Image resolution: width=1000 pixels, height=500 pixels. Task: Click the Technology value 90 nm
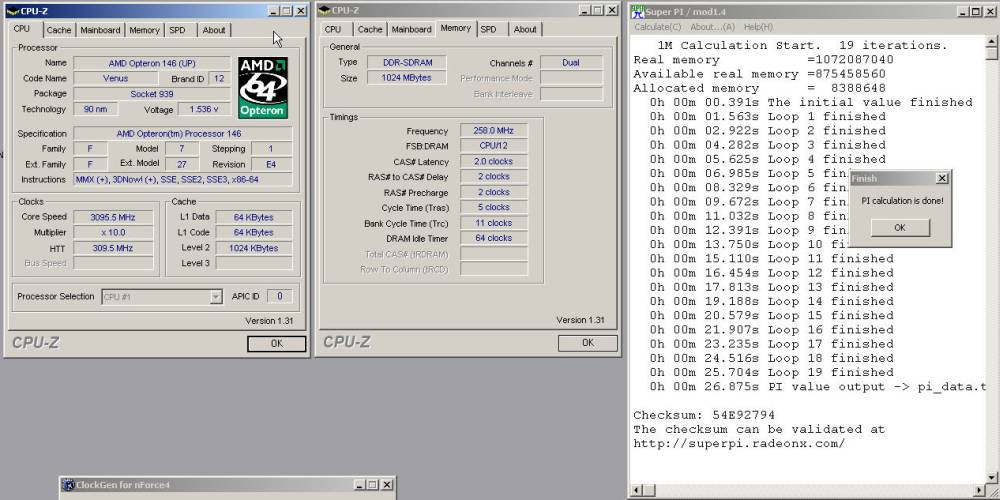96,109
